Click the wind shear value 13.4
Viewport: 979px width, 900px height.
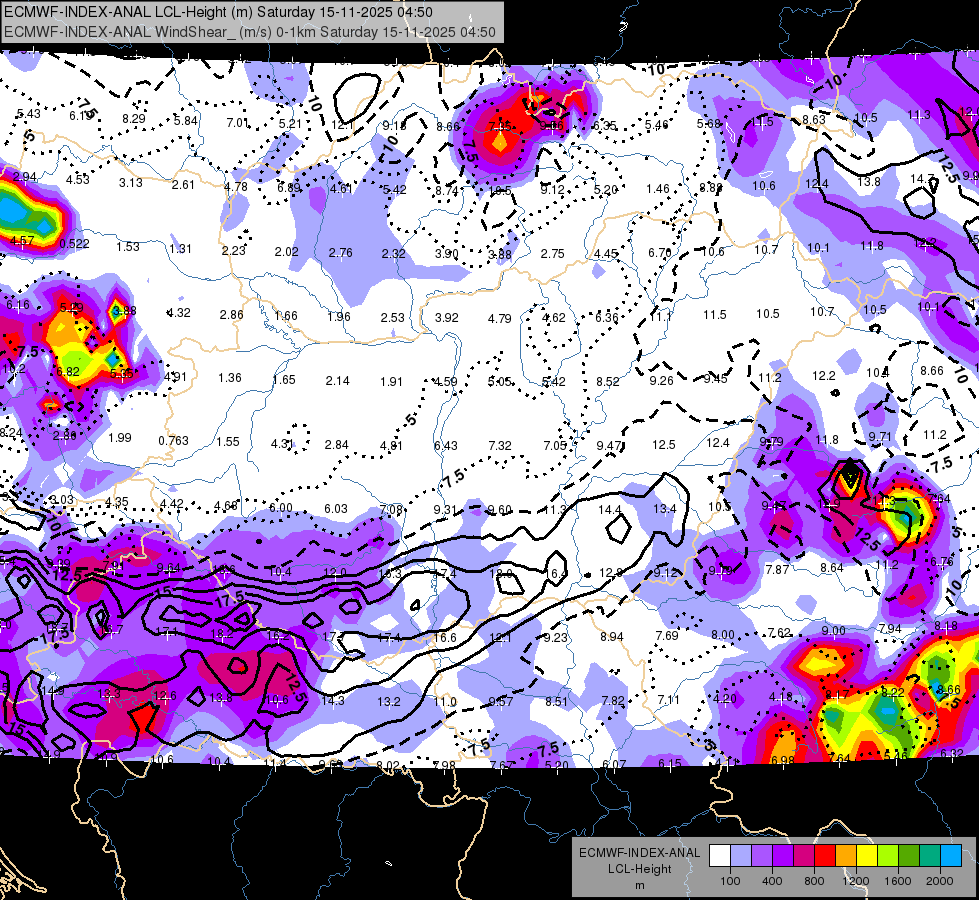pyautogui.click(x=664, y=509)
